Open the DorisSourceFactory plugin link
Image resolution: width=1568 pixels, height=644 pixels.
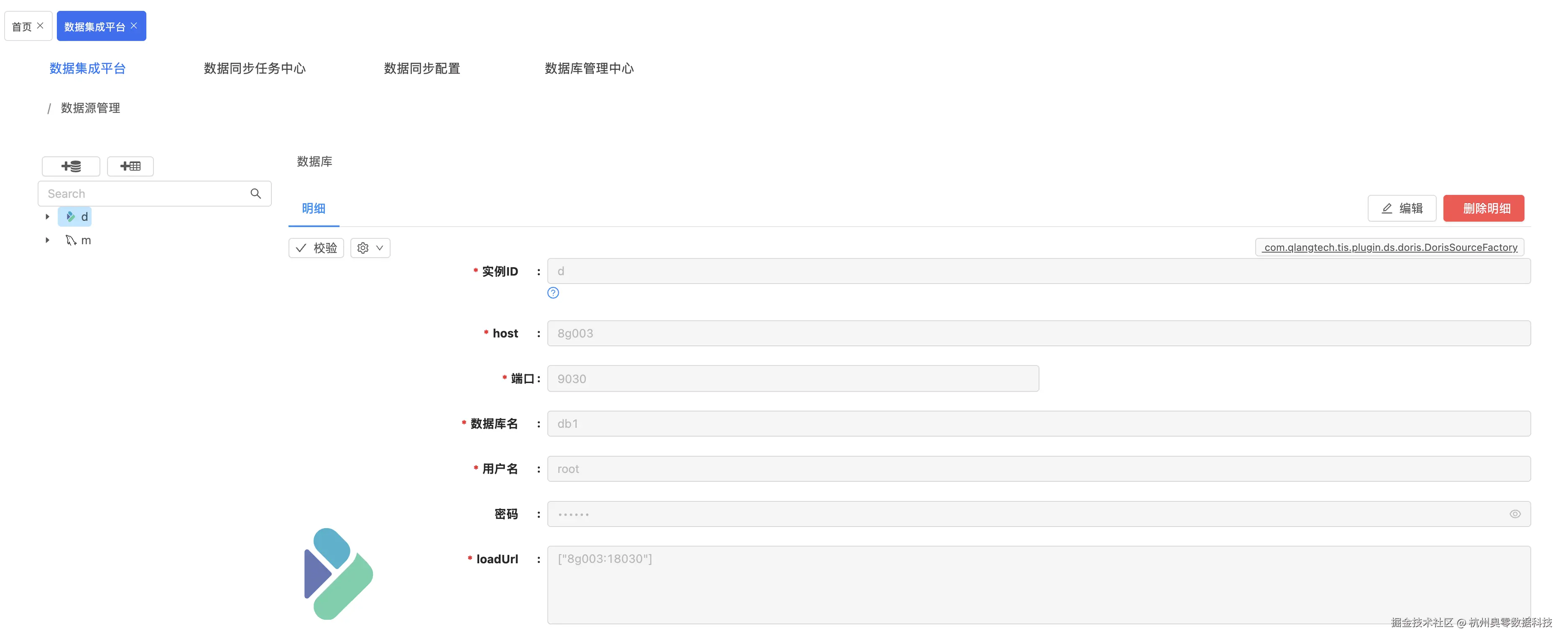pyautogui.click(x=1389, y=248)
